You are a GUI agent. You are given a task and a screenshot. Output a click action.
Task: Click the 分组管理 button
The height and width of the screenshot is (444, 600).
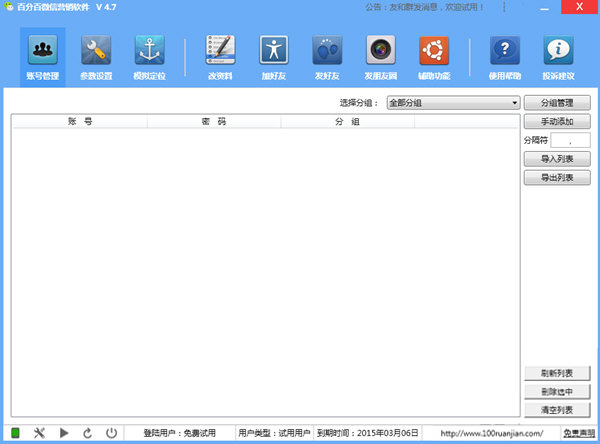(557, 103)
